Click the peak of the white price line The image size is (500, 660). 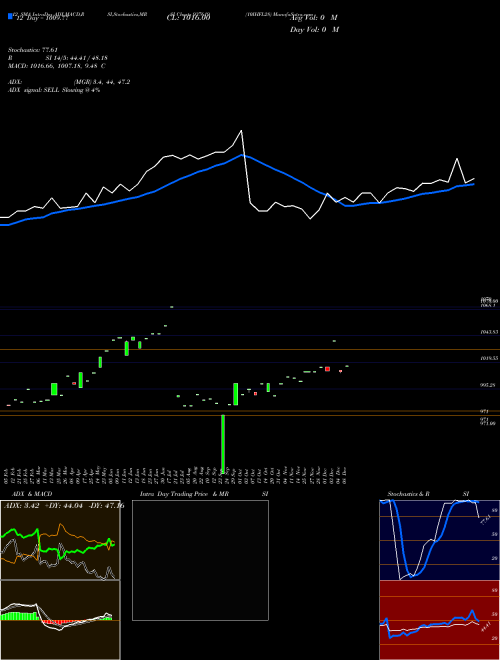[241, 131]
